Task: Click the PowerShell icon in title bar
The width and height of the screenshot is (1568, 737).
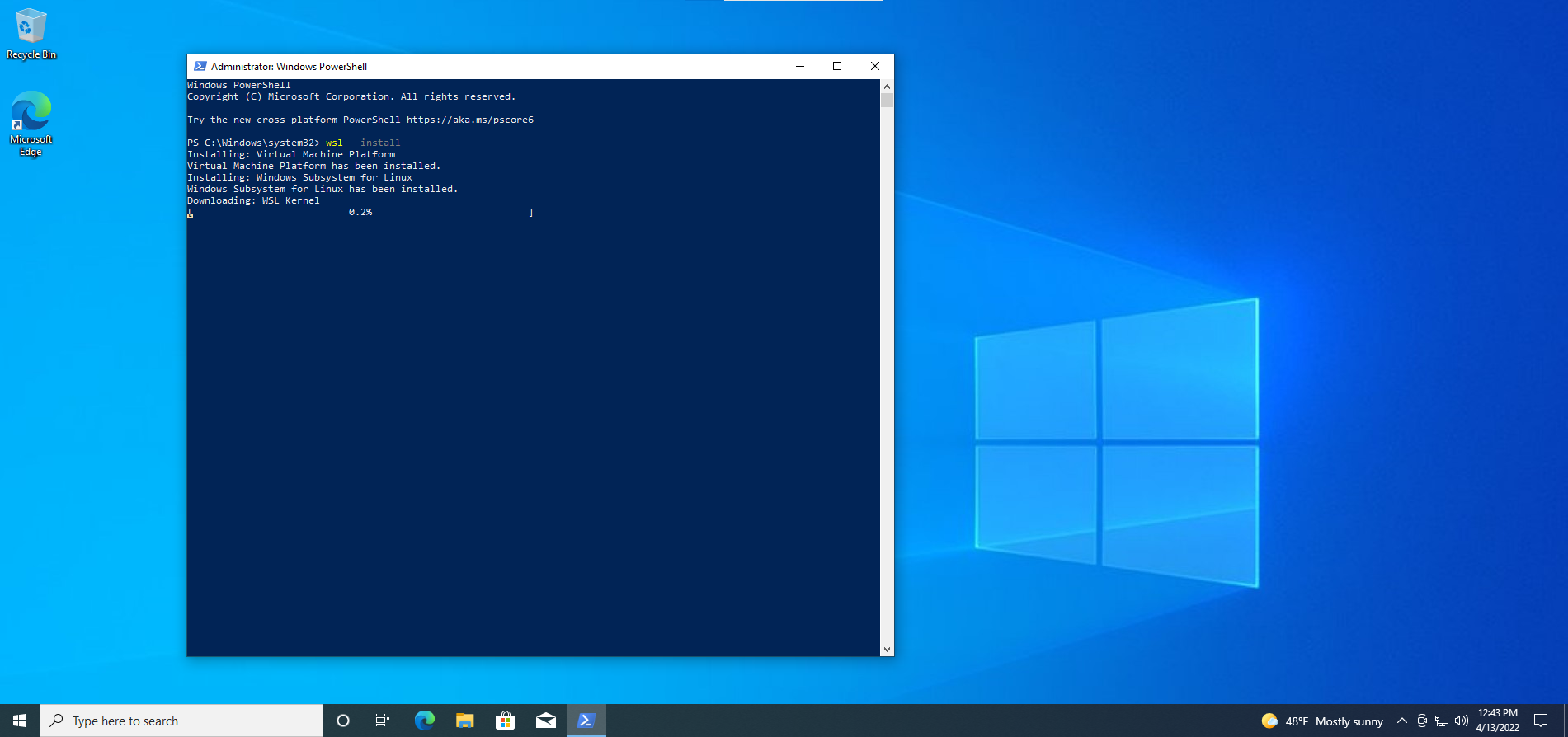Action: point(200,67)
